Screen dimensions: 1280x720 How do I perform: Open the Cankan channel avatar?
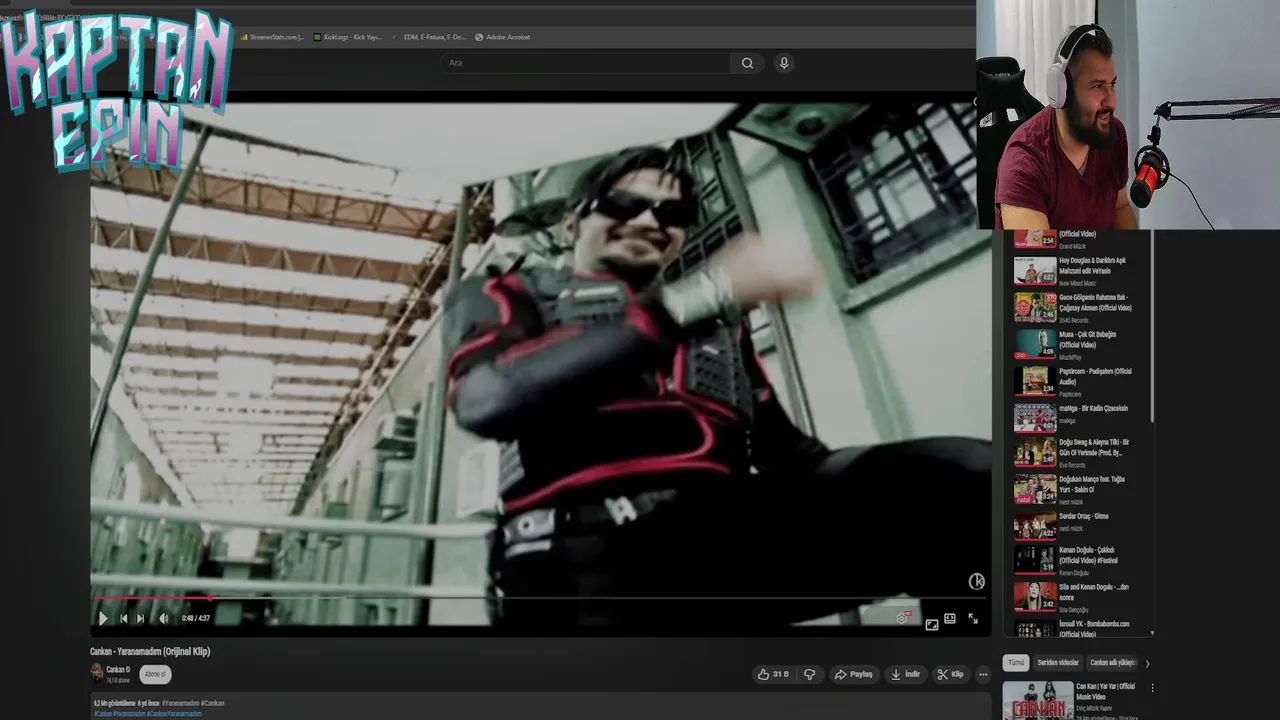97,673
